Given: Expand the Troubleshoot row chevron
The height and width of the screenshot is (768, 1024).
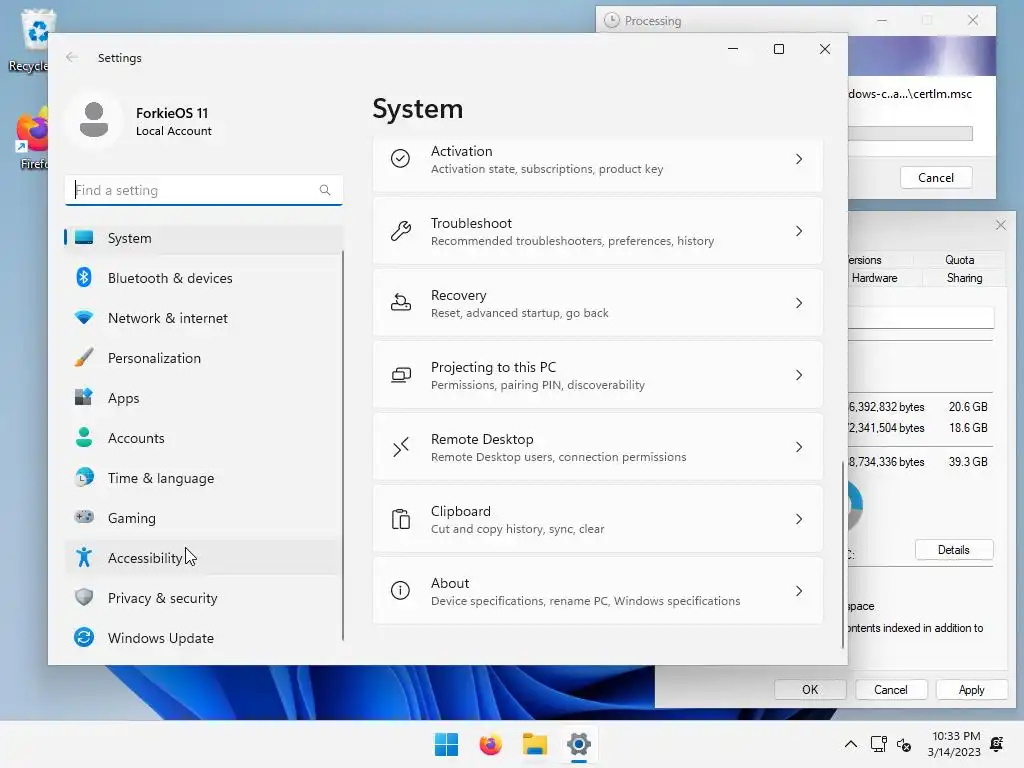Looking at the screenshot, I should point(799,231).
